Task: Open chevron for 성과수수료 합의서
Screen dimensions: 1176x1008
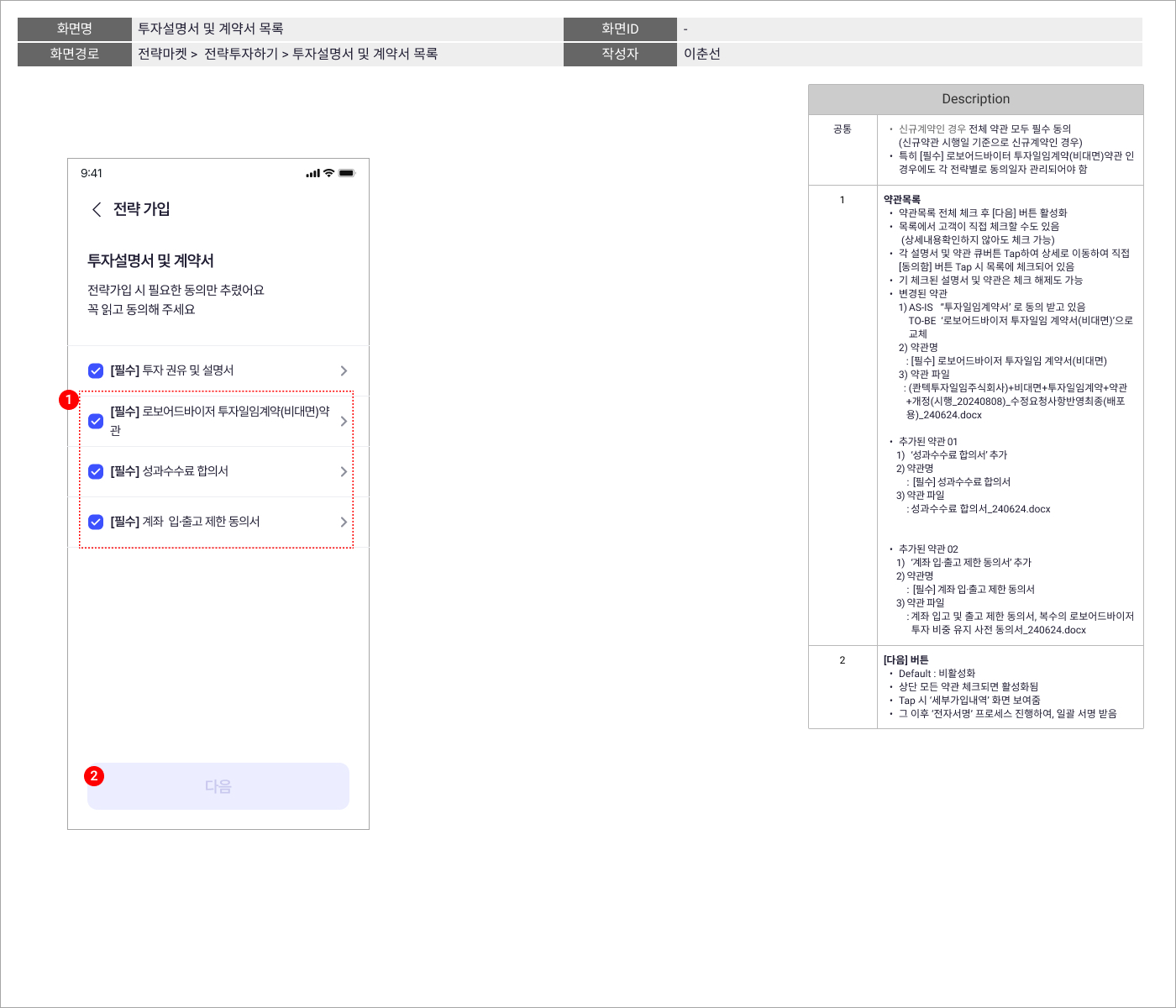Action: tap(344, 471)
